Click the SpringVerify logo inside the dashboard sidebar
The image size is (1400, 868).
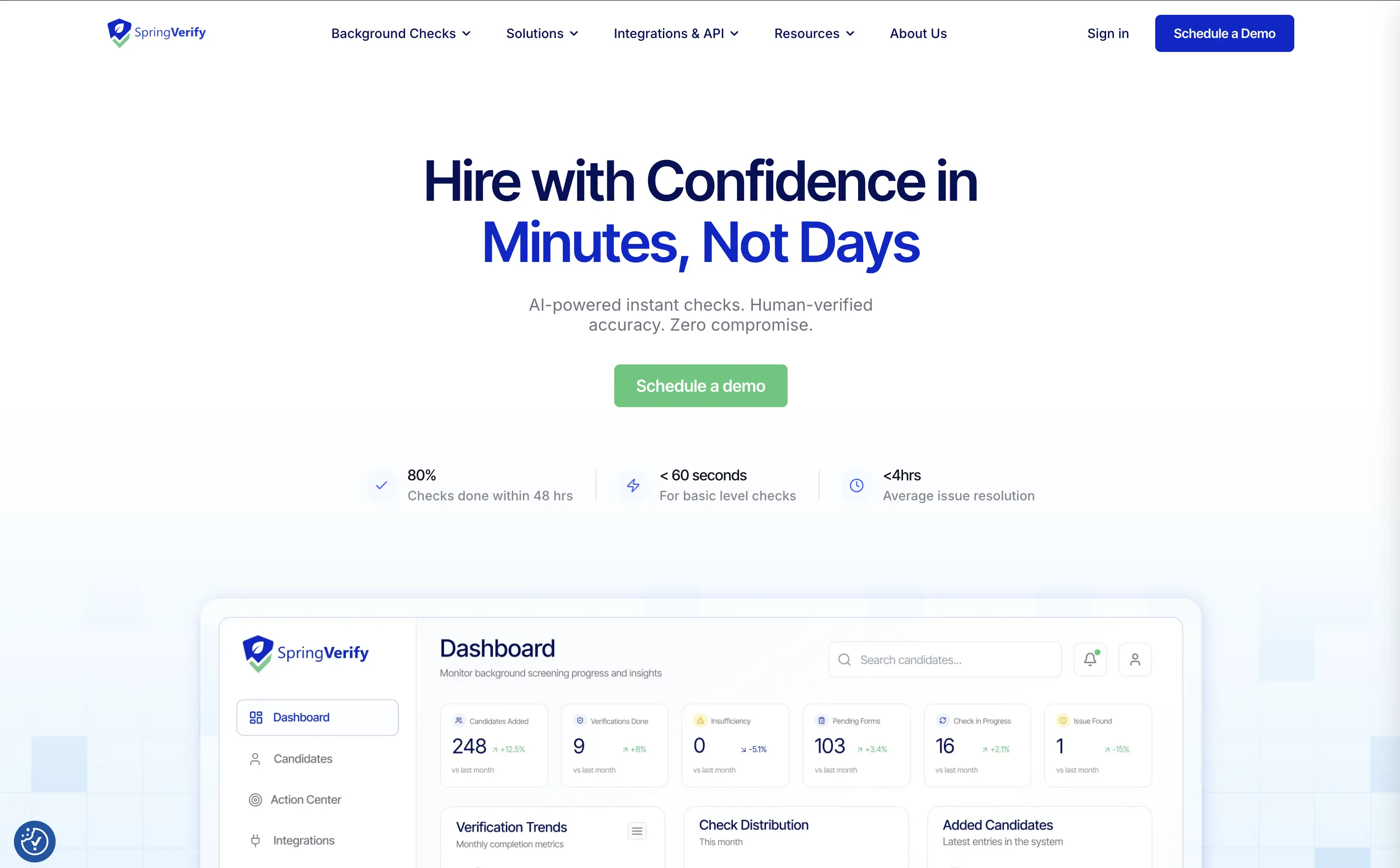coord(305,653)
